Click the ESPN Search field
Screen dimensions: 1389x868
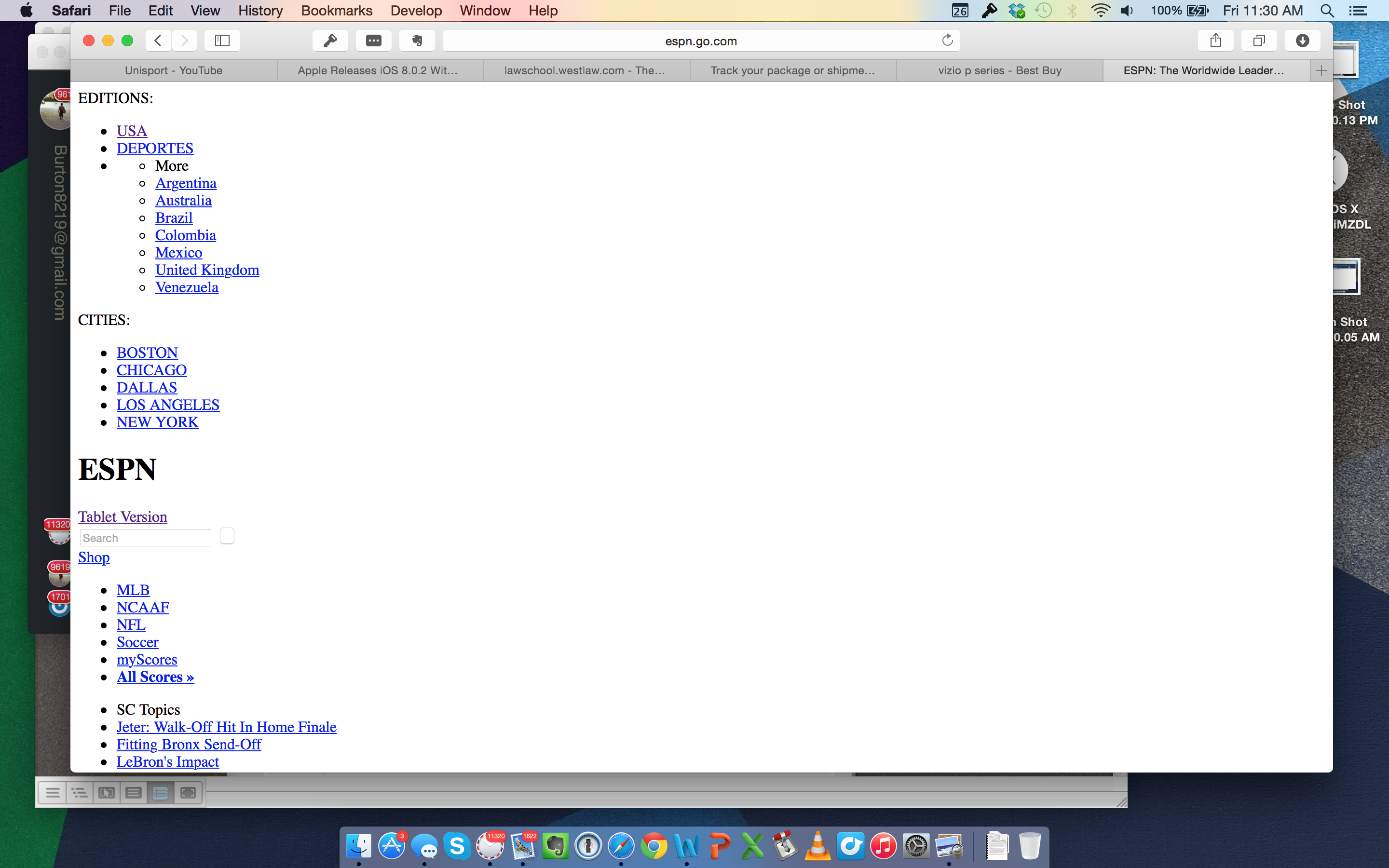145,538
